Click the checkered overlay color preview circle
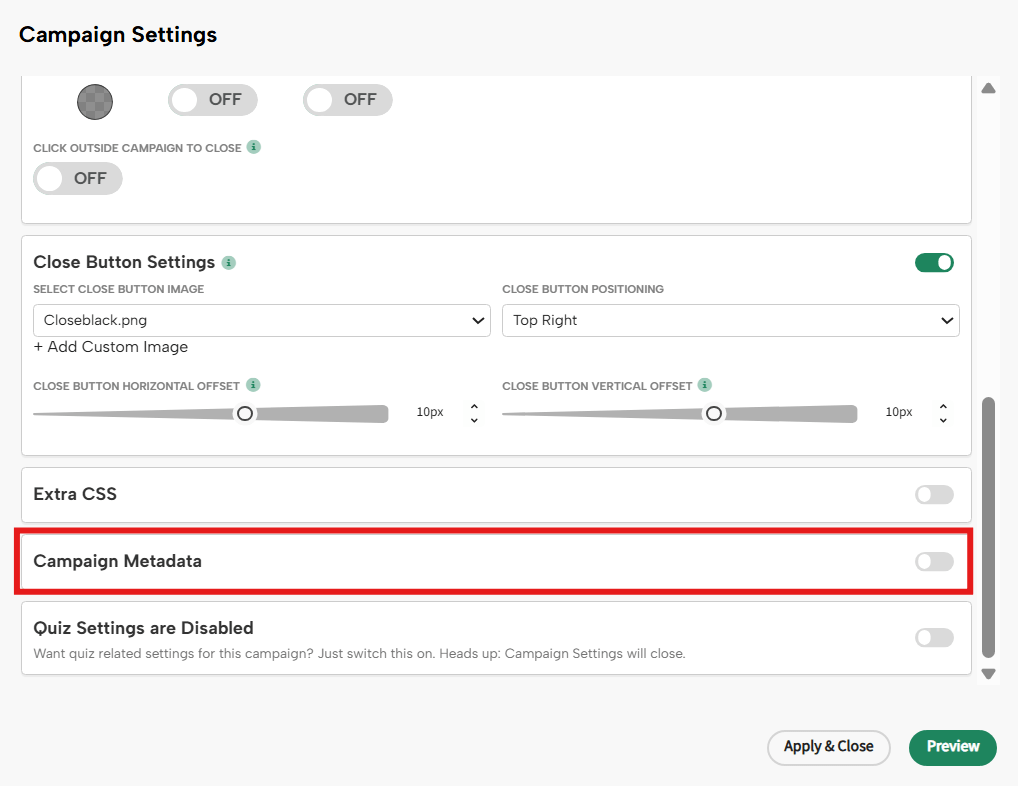This screenshot has height=786, width=1018. click(x=94, y=101)
